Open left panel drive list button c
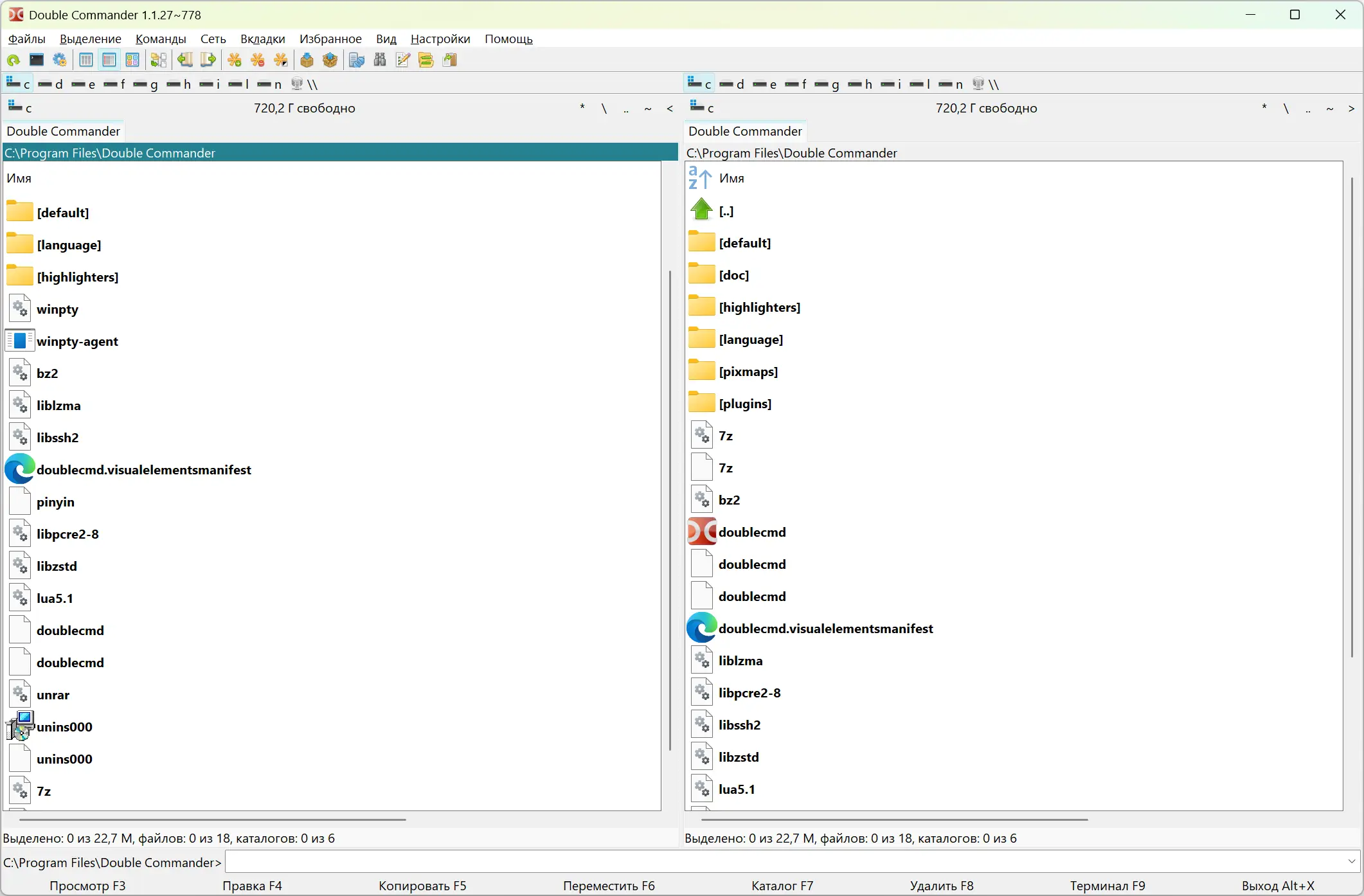 pos(19,108)
